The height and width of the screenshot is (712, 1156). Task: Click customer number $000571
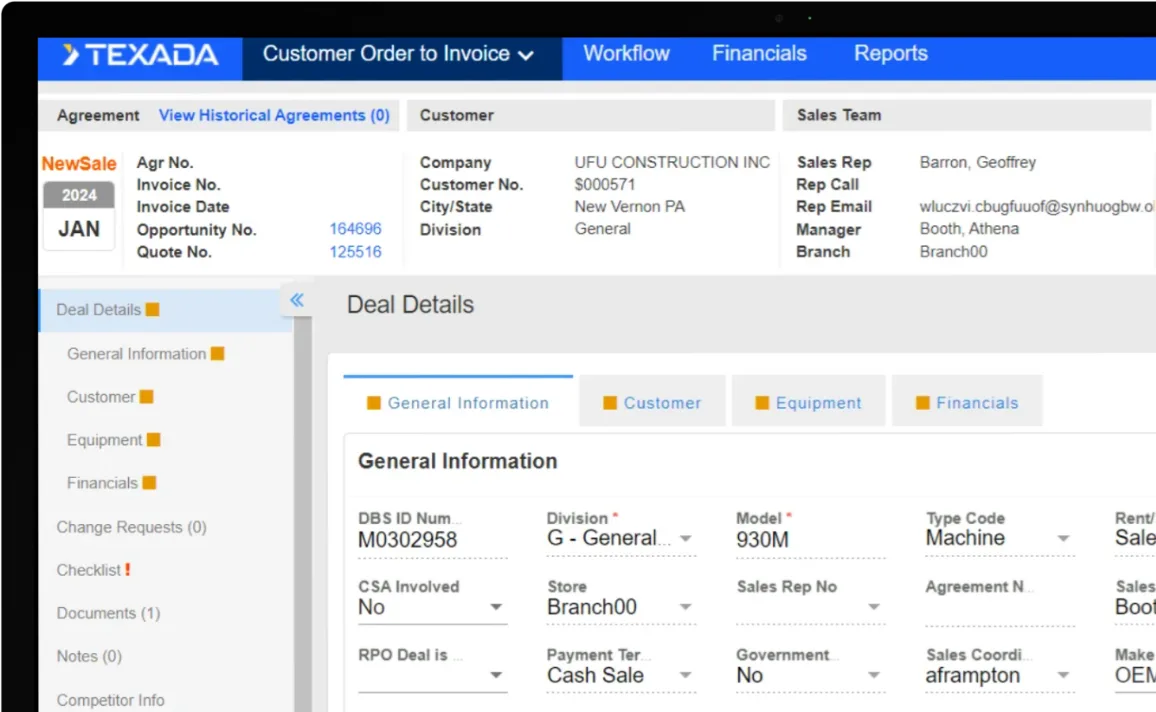click(605, 184)
